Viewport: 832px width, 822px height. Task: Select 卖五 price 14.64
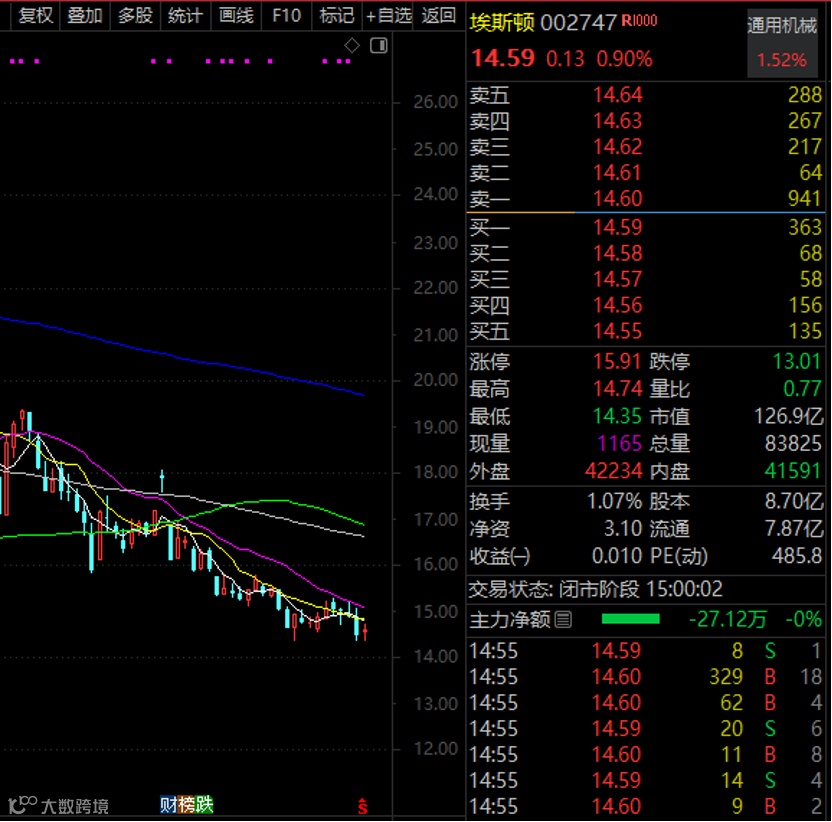pos(618,95)
